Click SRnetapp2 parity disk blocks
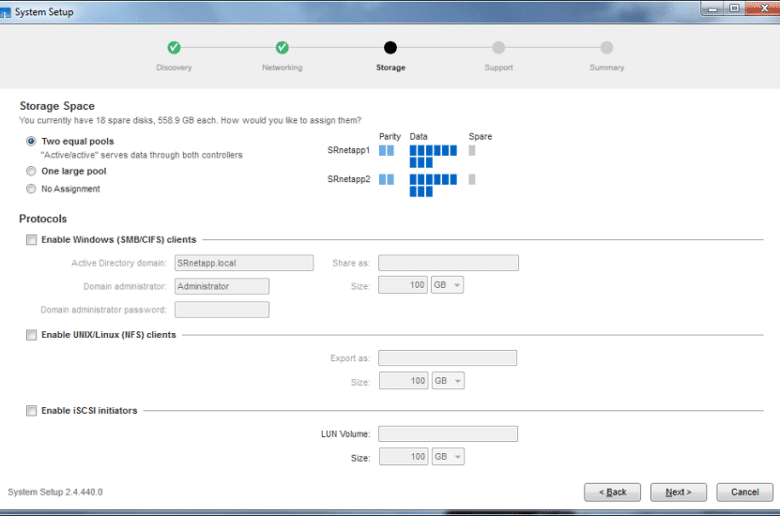This screenshot has width=780, height=516. coord(386,179)
